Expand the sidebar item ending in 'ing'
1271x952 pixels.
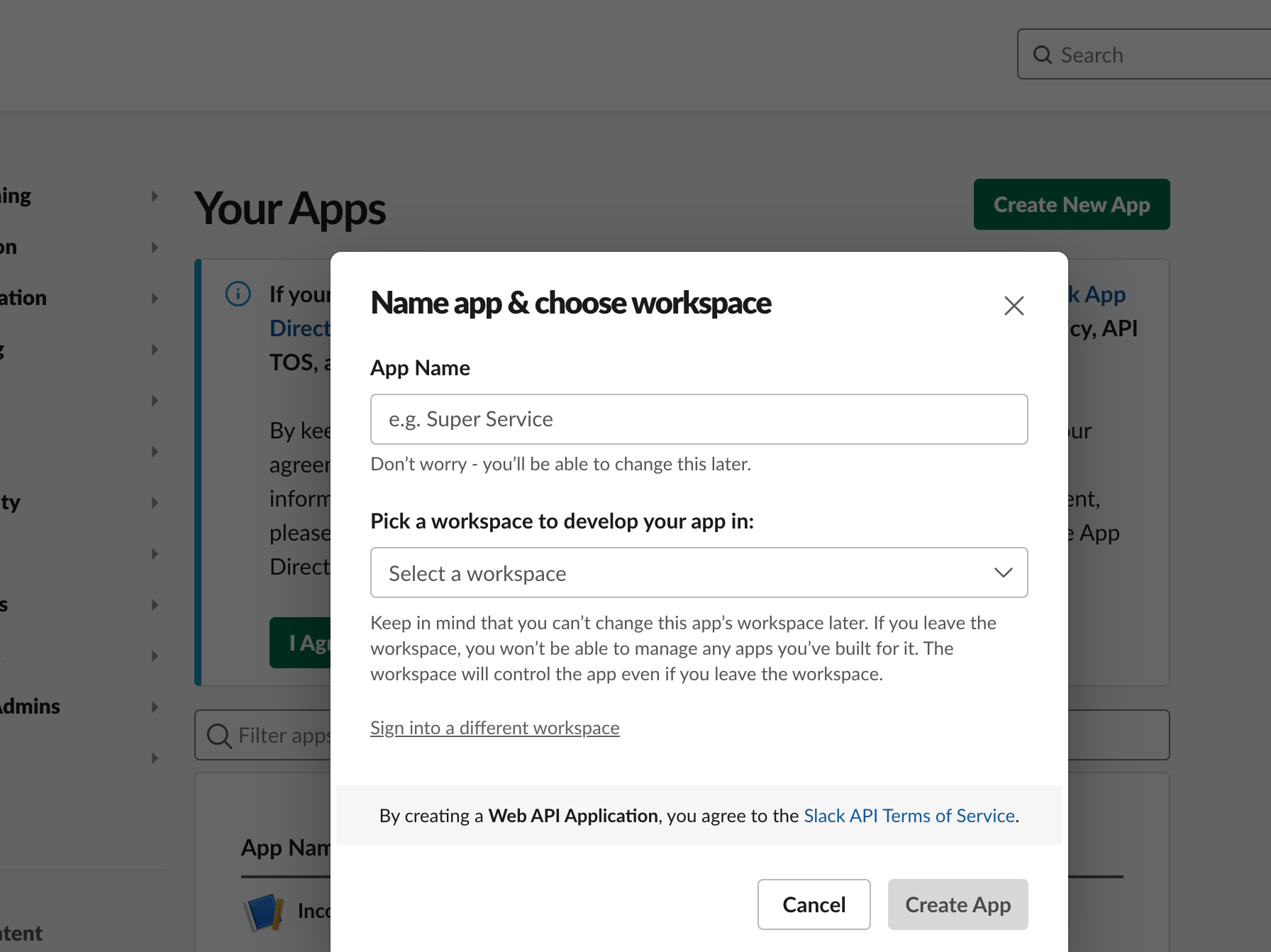click(155, 197)
